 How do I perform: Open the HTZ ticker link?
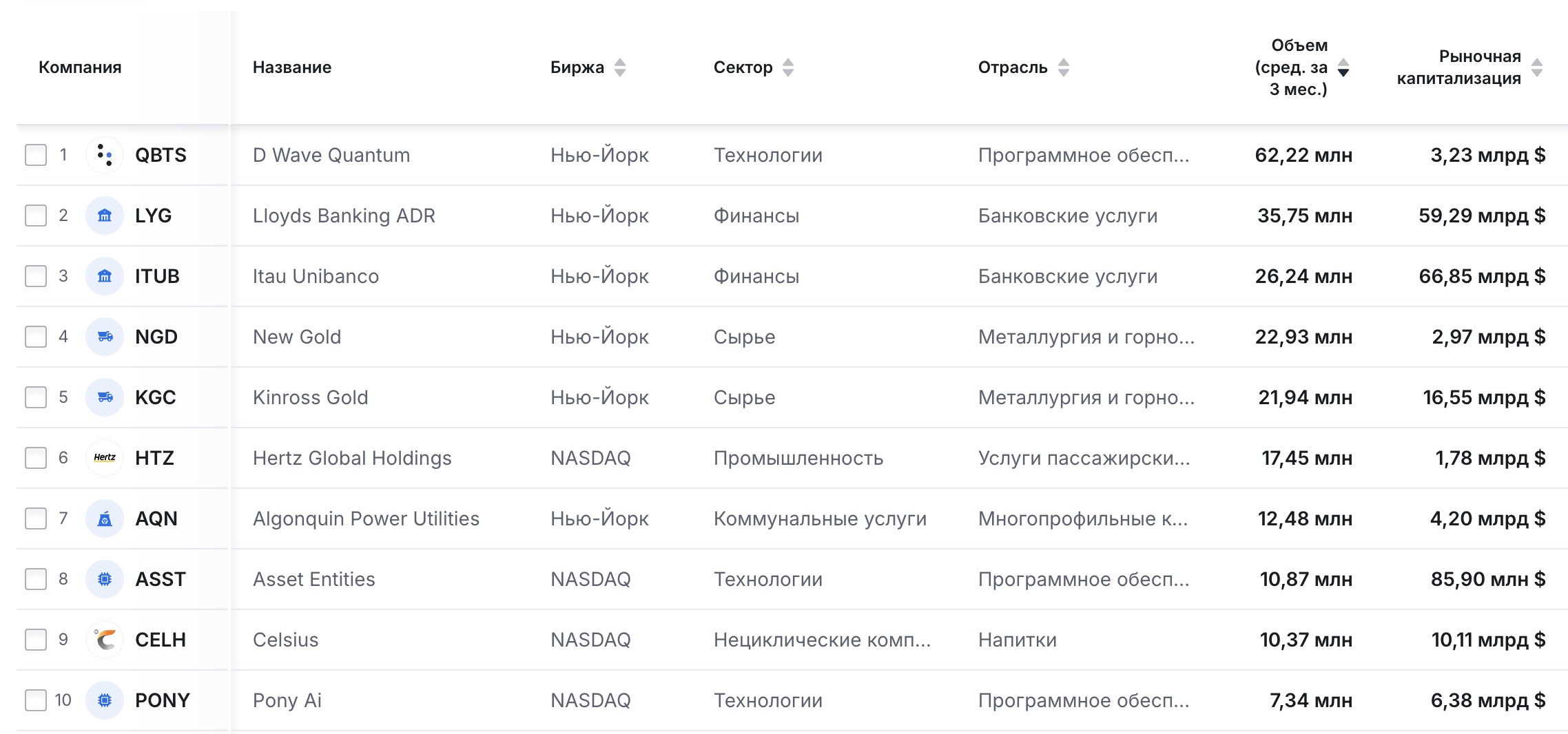tap(154, 458)
